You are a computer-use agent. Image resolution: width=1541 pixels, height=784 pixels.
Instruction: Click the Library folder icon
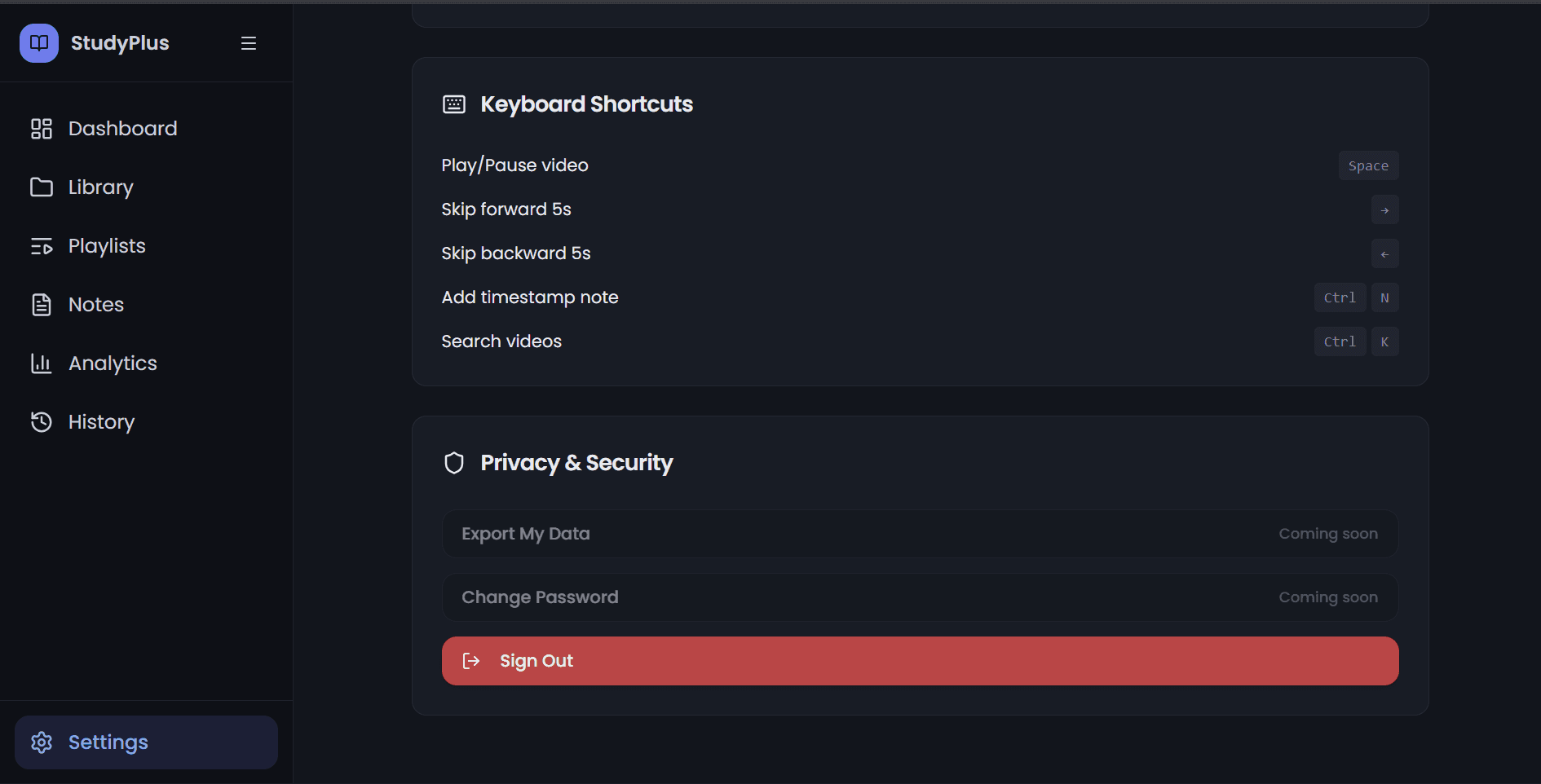click(42, 187)
